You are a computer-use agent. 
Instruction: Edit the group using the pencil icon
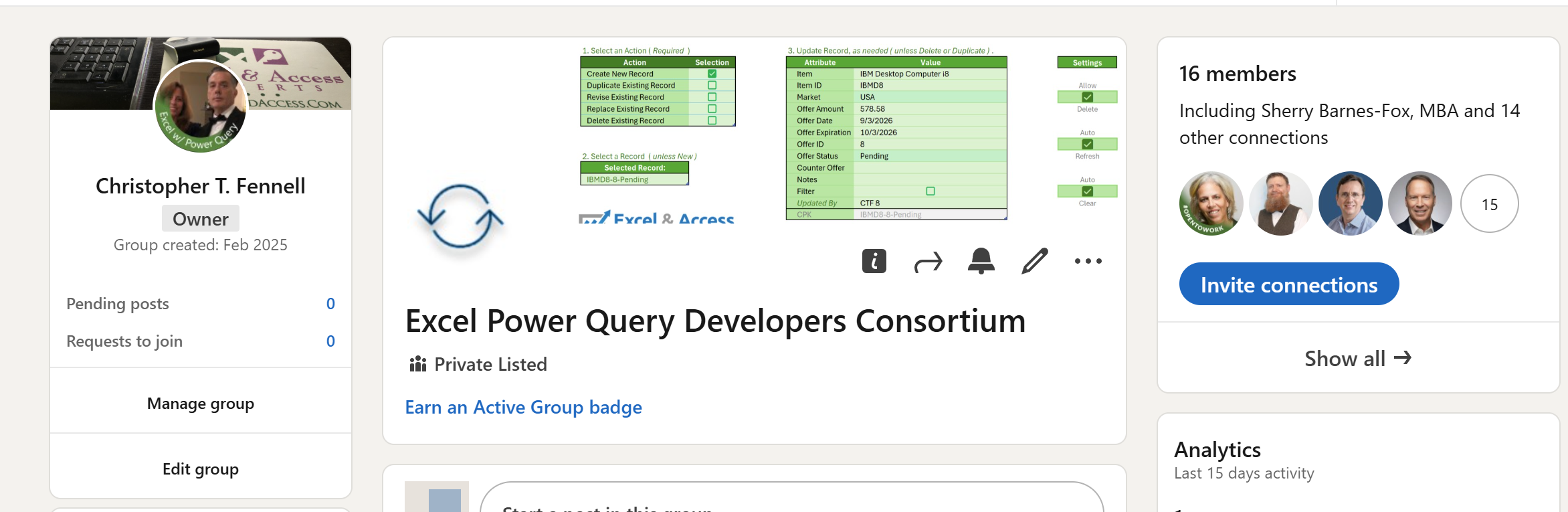tap(1035, 261)
